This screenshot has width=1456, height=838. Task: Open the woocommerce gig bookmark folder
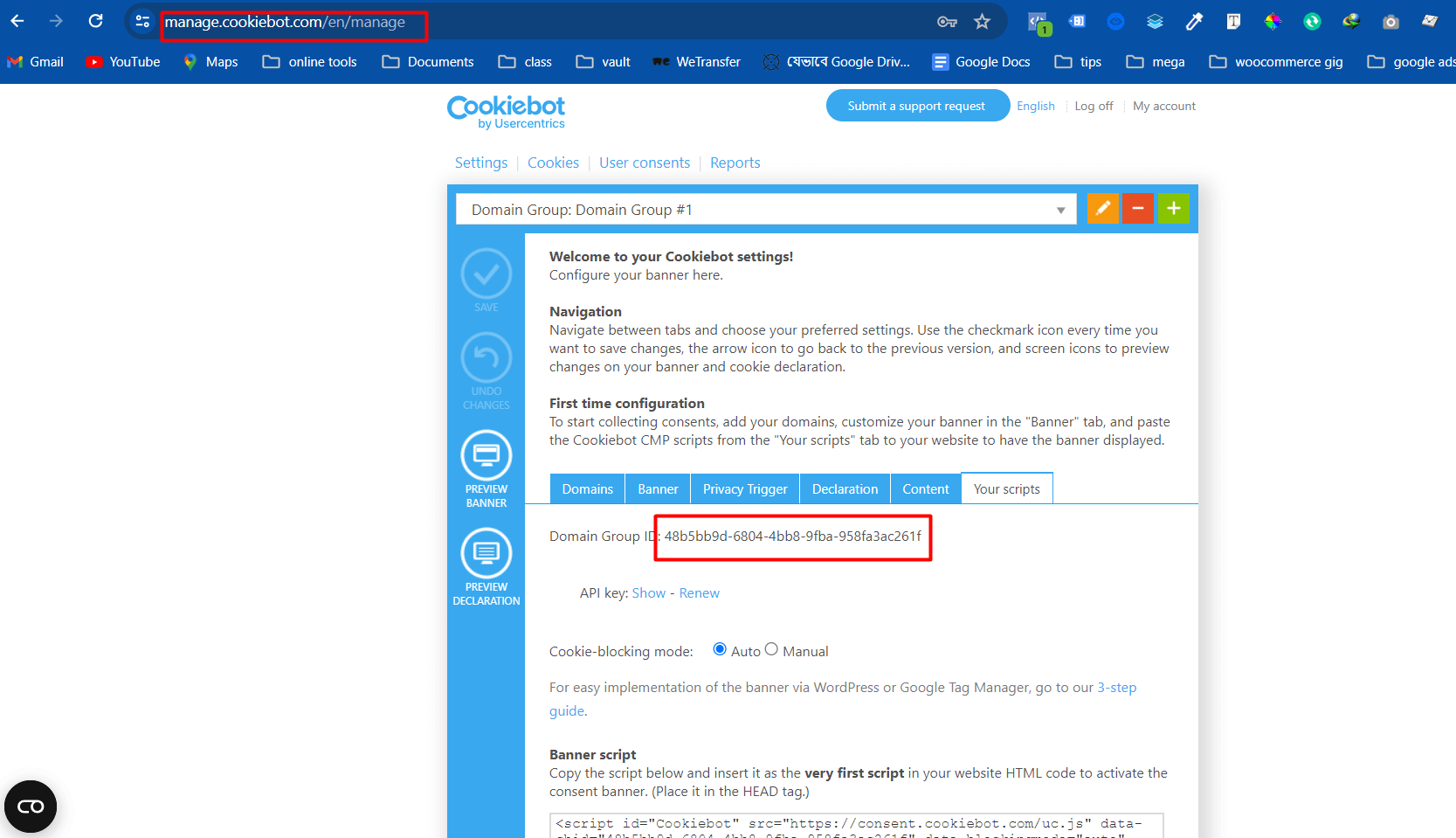[x=1276, y=62]
